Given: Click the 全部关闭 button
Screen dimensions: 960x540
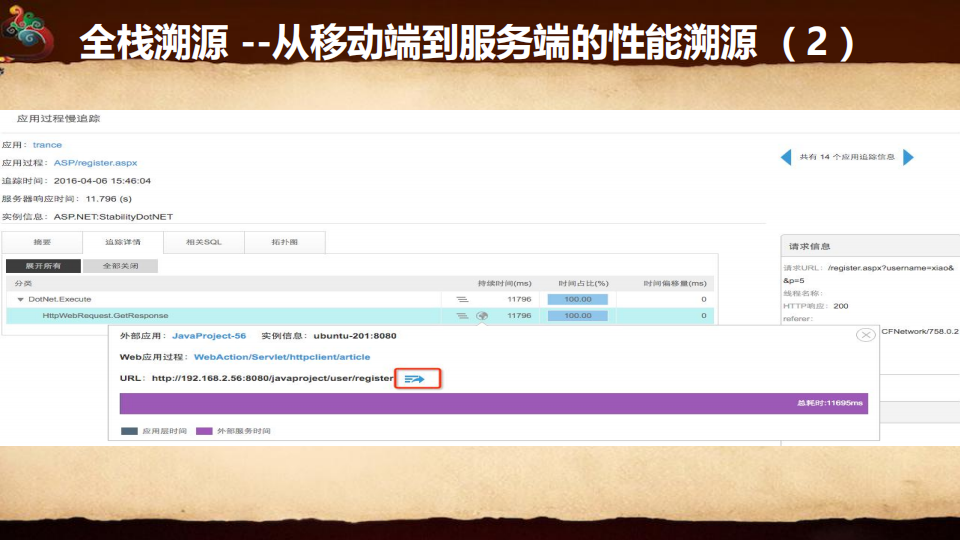Looking at the screenshot, I should pos(120,266).
